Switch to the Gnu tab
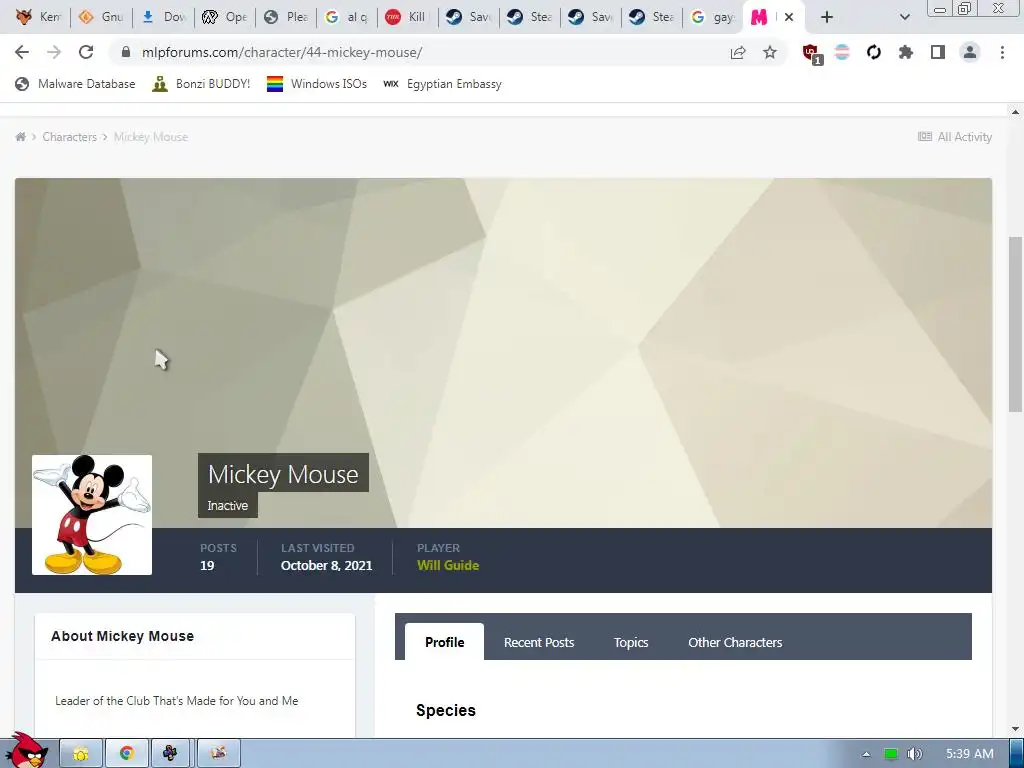Viewport: 1024px width, 768px height. pos(101,17)
